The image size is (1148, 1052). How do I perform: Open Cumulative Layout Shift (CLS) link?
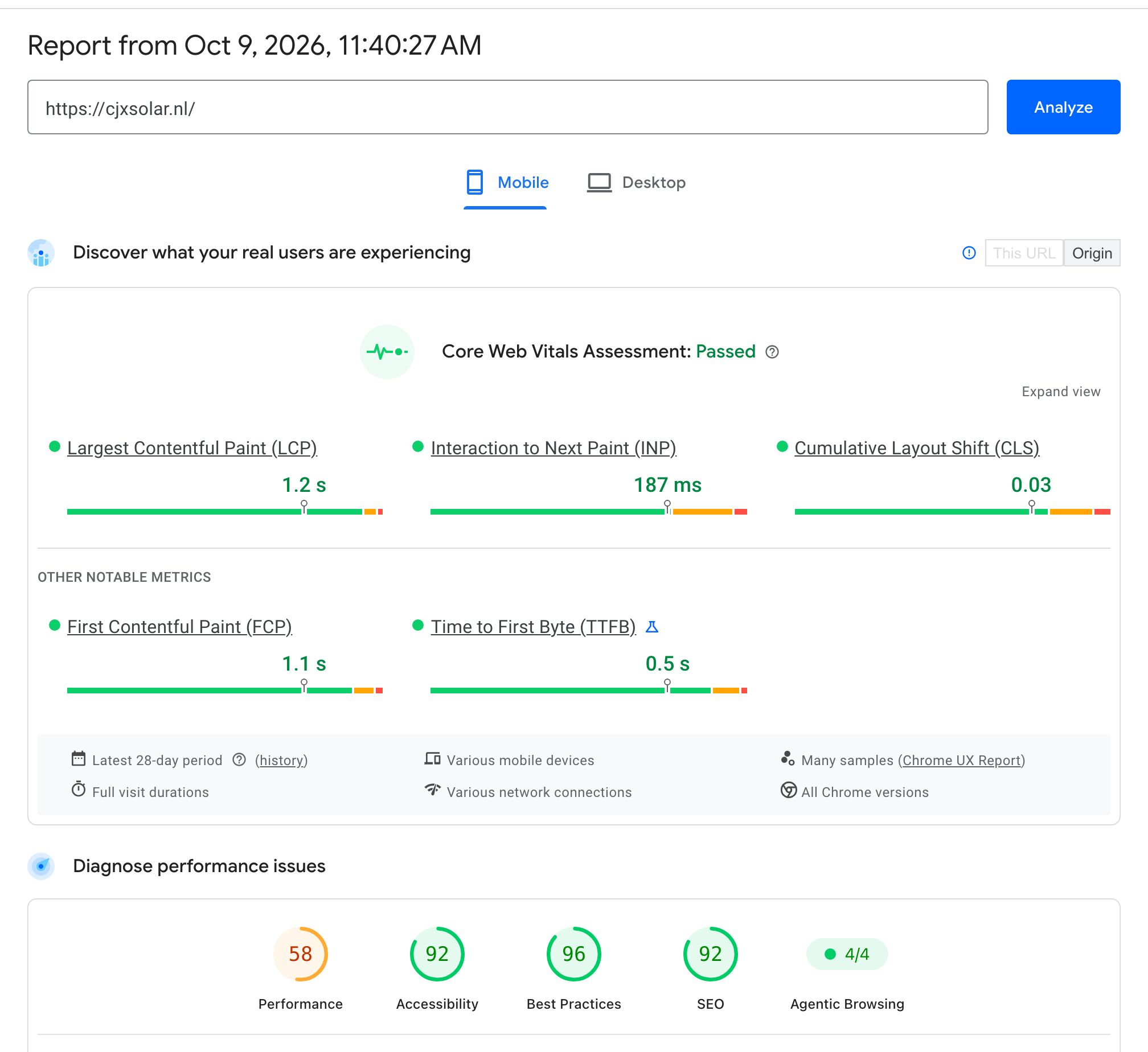pos(917,448)
